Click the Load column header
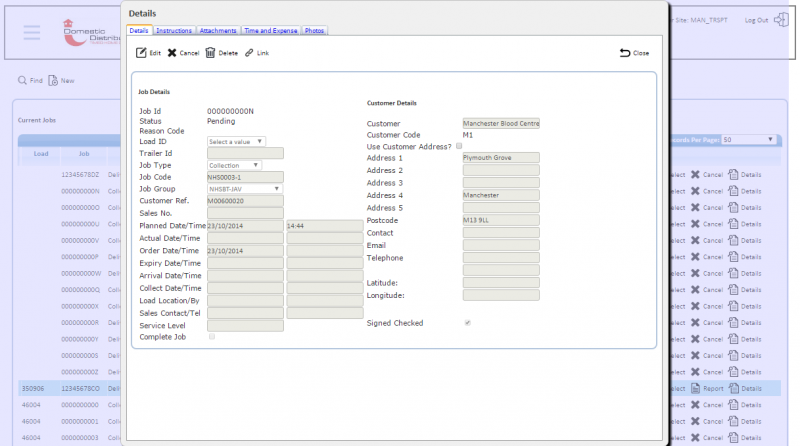This screenshot has height=446, width=800. pyautogui.click(x=41, y=154)
